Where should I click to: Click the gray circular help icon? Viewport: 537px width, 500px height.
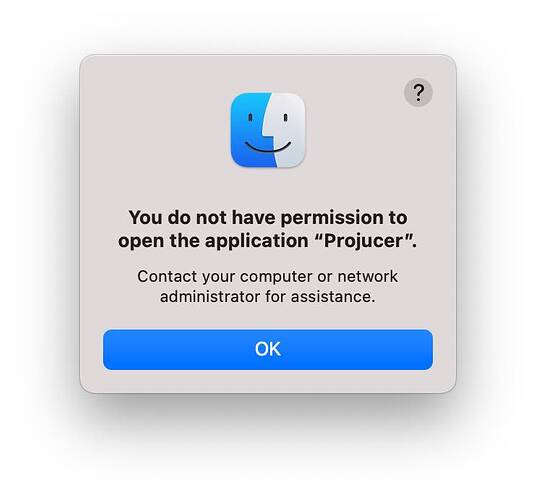(418, 92)
